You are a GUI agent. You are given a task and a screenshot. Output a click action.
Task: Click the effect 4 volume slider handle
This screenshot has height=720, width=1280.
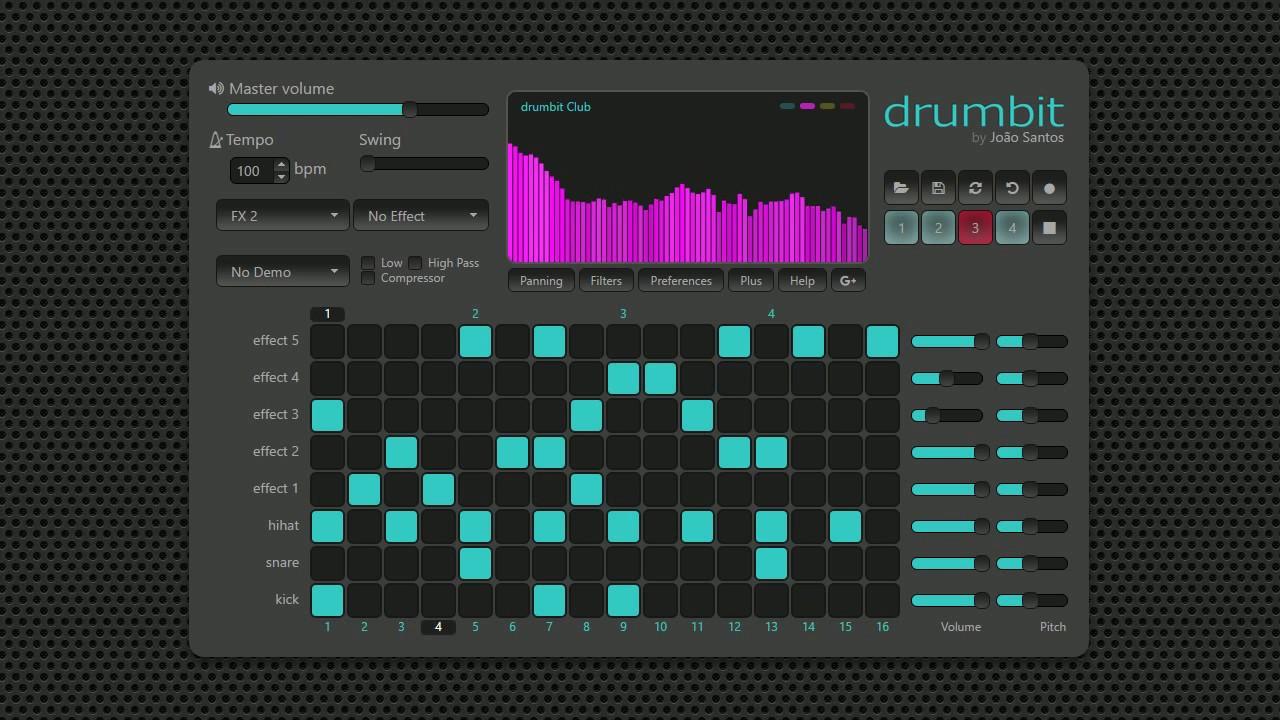tap(946, 378)
